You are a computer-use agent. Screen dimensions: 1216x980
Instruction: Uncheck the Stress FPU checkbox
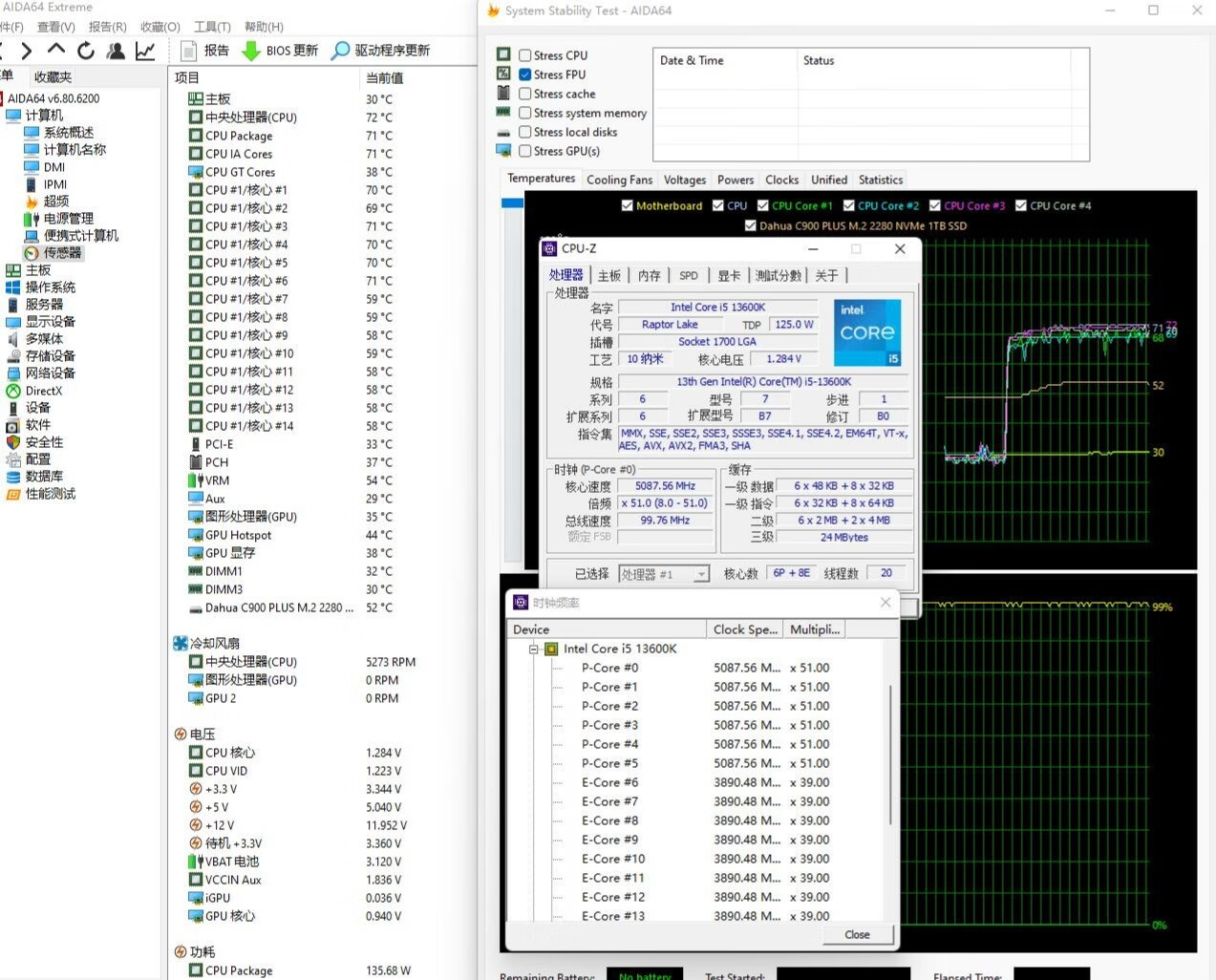[x=525, y=75]
